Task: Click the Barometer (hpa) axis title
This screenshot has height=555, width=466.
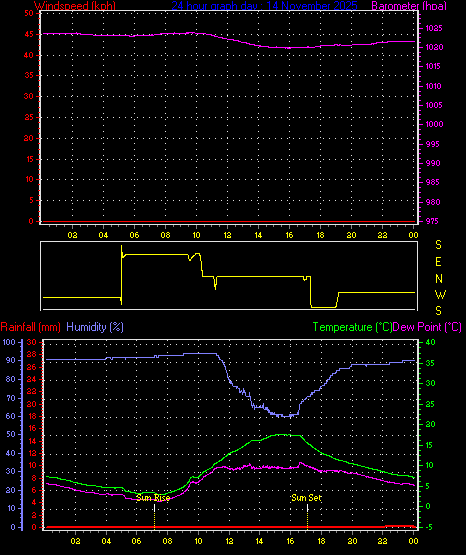Action: tap(409, 6)
